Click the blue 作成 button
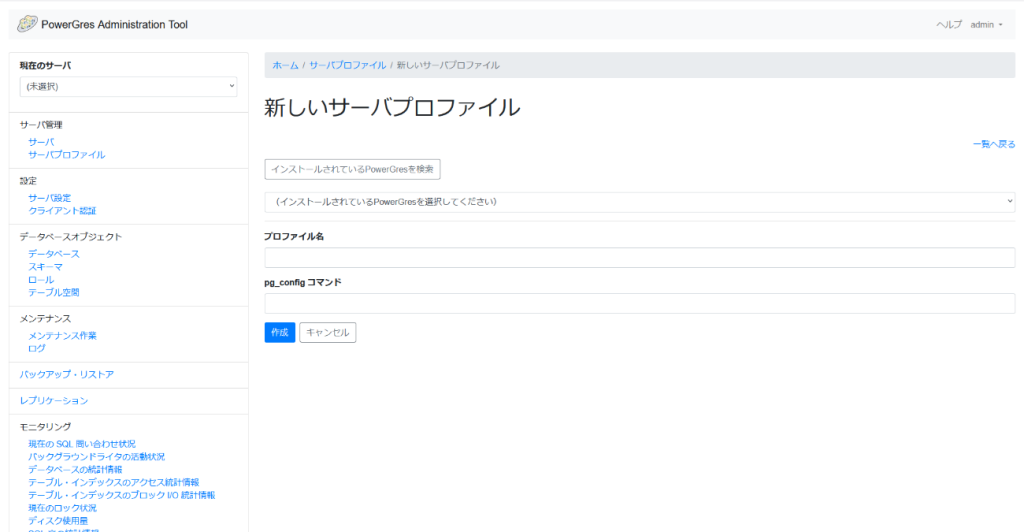Image resolution: width=1024 pixels, height=532 pixels. 280,332
